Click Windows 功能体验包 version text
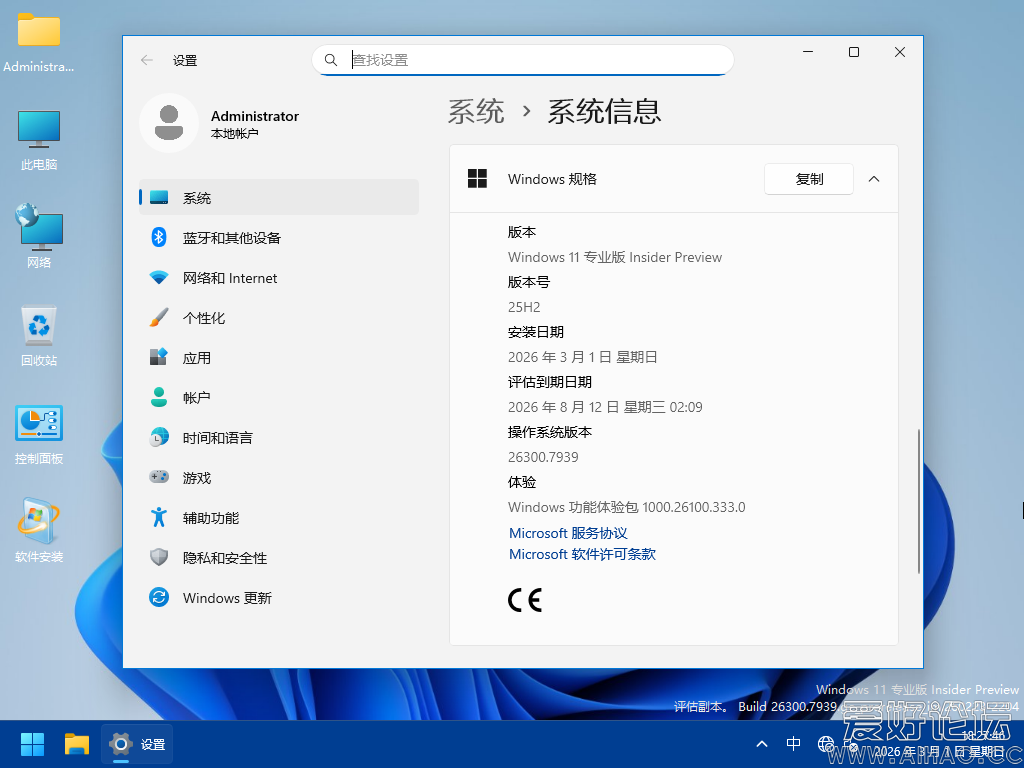This screenshot has width=1024, height=768. (x=627, y=507)
